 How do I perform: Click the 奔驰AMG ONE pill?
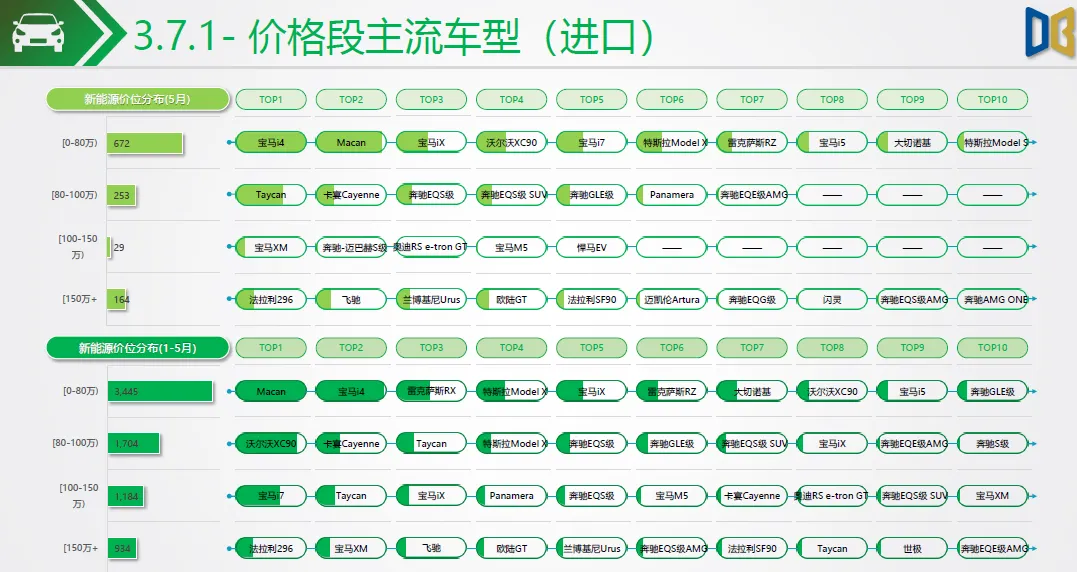(993, 299)
